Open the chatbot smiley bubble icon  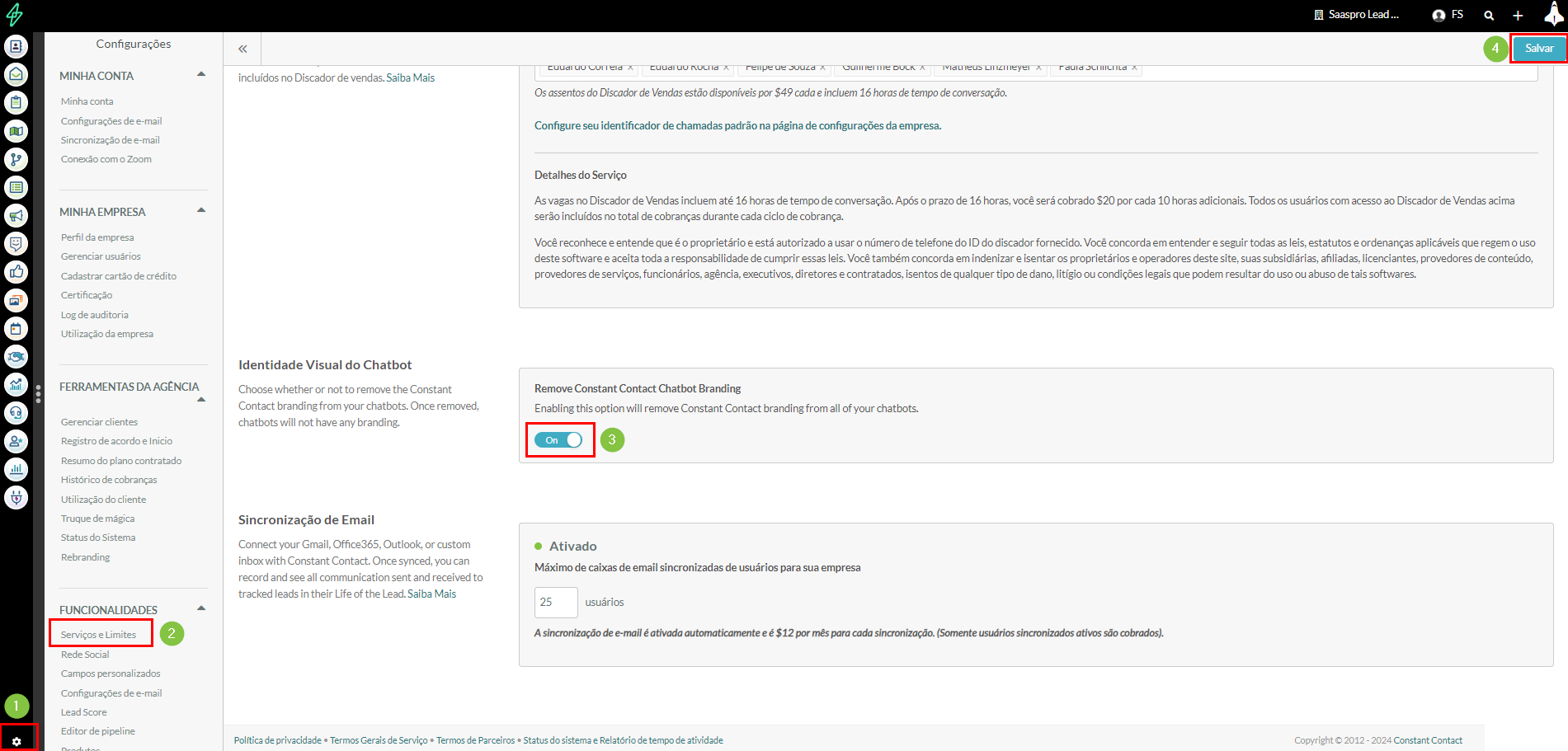pyautogui.click(x=16, y=243)
